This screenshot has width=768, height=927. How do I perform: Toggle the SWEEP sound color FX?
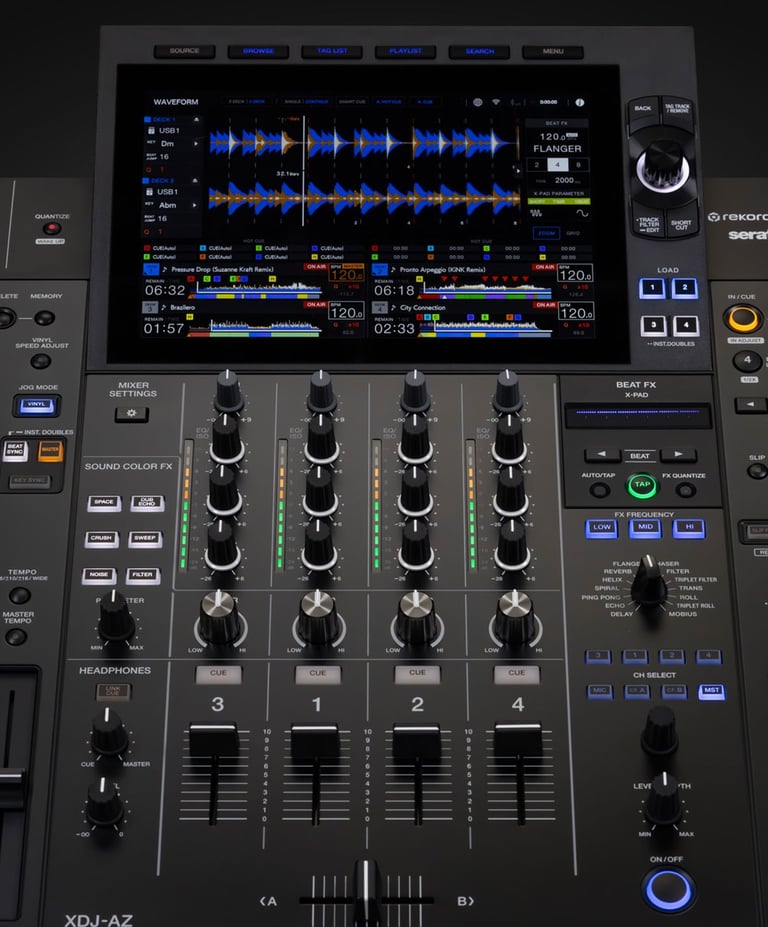145,539
